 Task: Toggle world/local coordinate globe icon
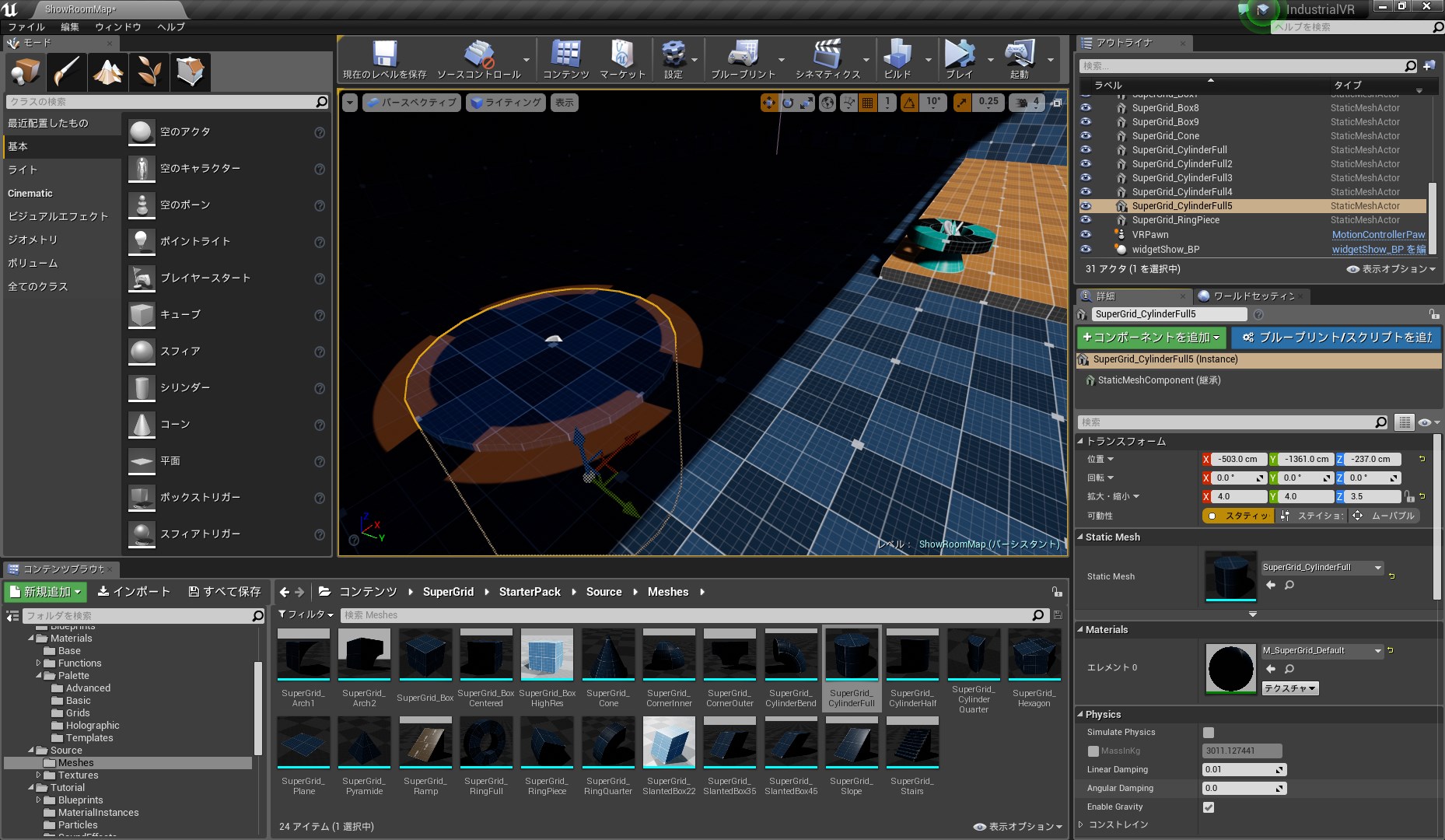(x=828, y=103)
